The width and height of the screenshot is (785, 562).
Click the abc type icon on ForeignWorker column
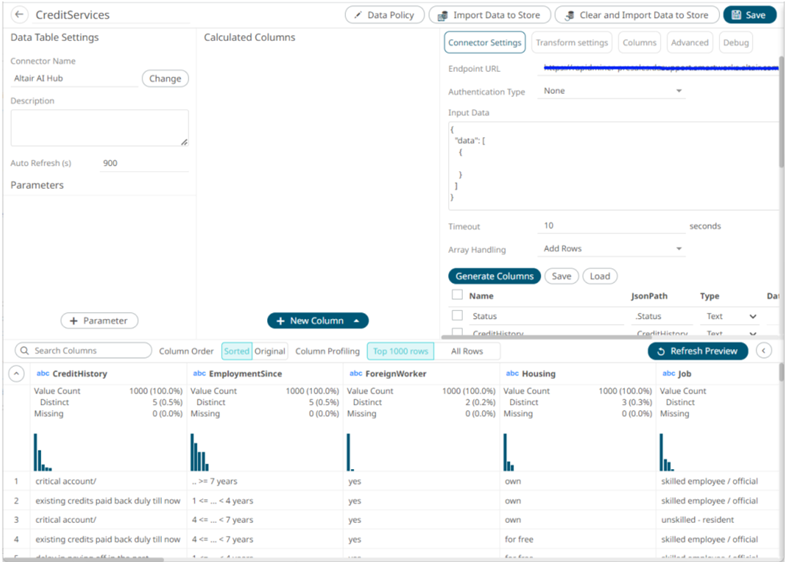[355, 374]
